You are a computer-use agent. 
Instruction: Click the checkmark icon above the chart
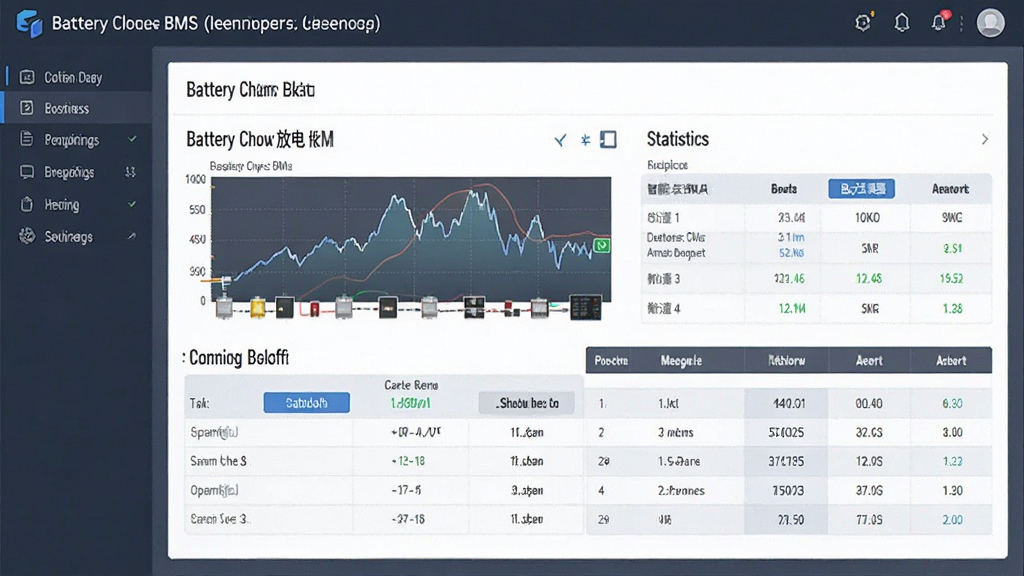pos(560,140)
